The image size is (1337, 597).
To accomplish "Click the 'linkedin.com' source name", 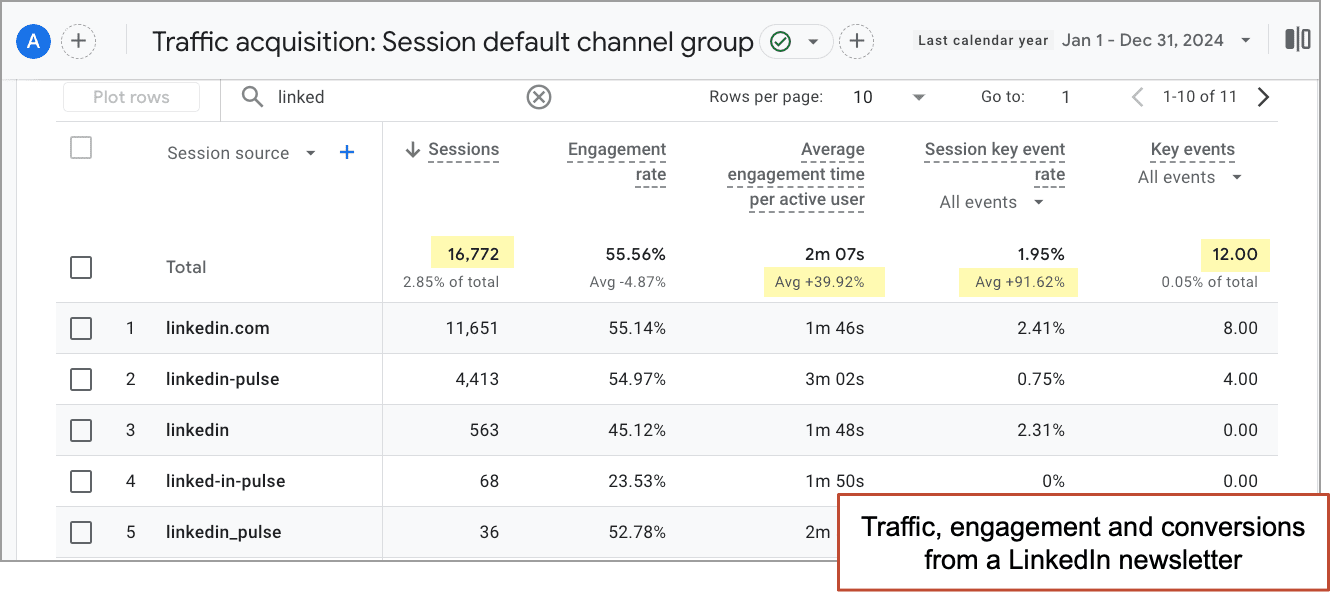I will [217, 328].
